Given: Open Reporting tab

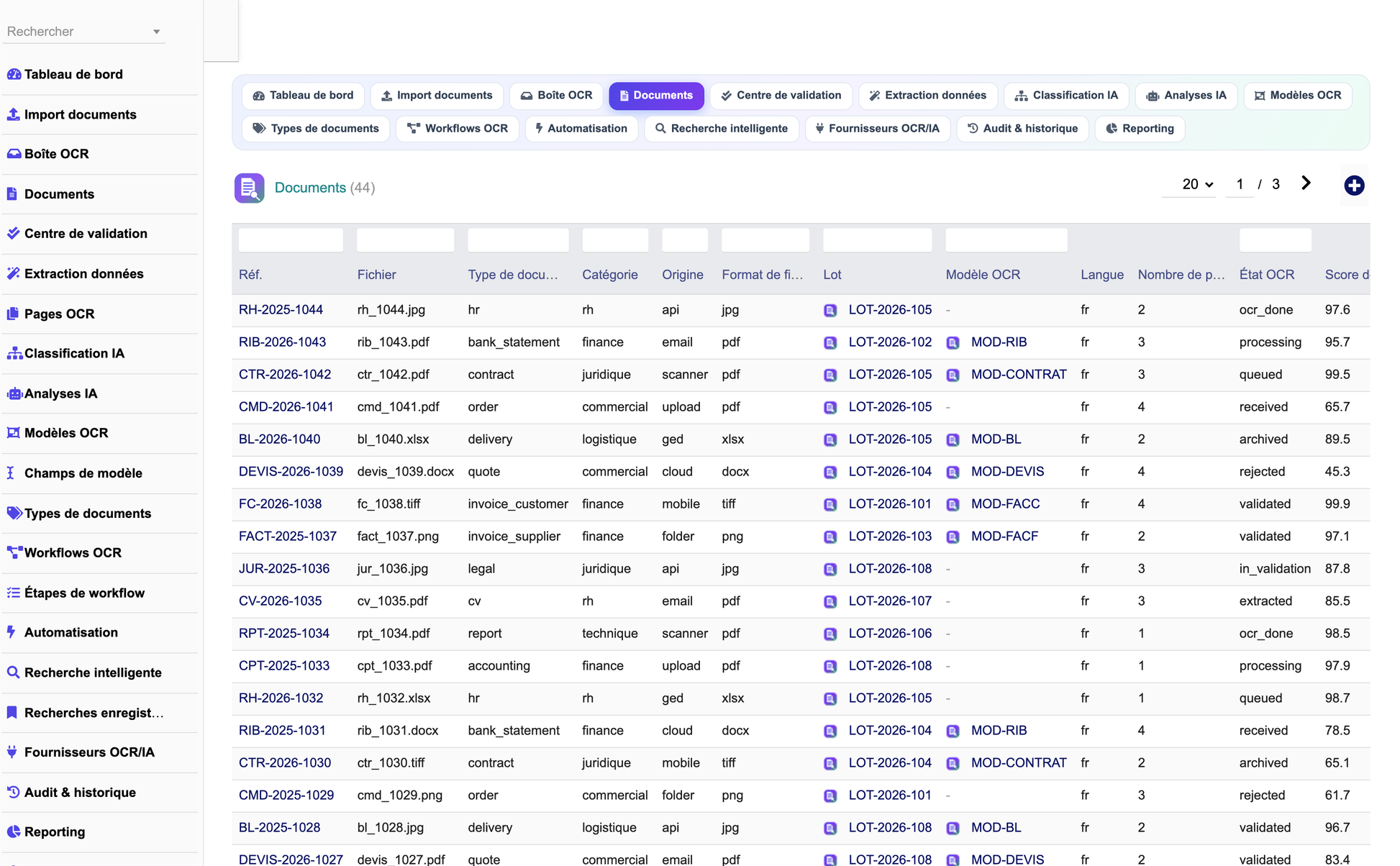Looking at the screenshot, I should [1140, 129].
